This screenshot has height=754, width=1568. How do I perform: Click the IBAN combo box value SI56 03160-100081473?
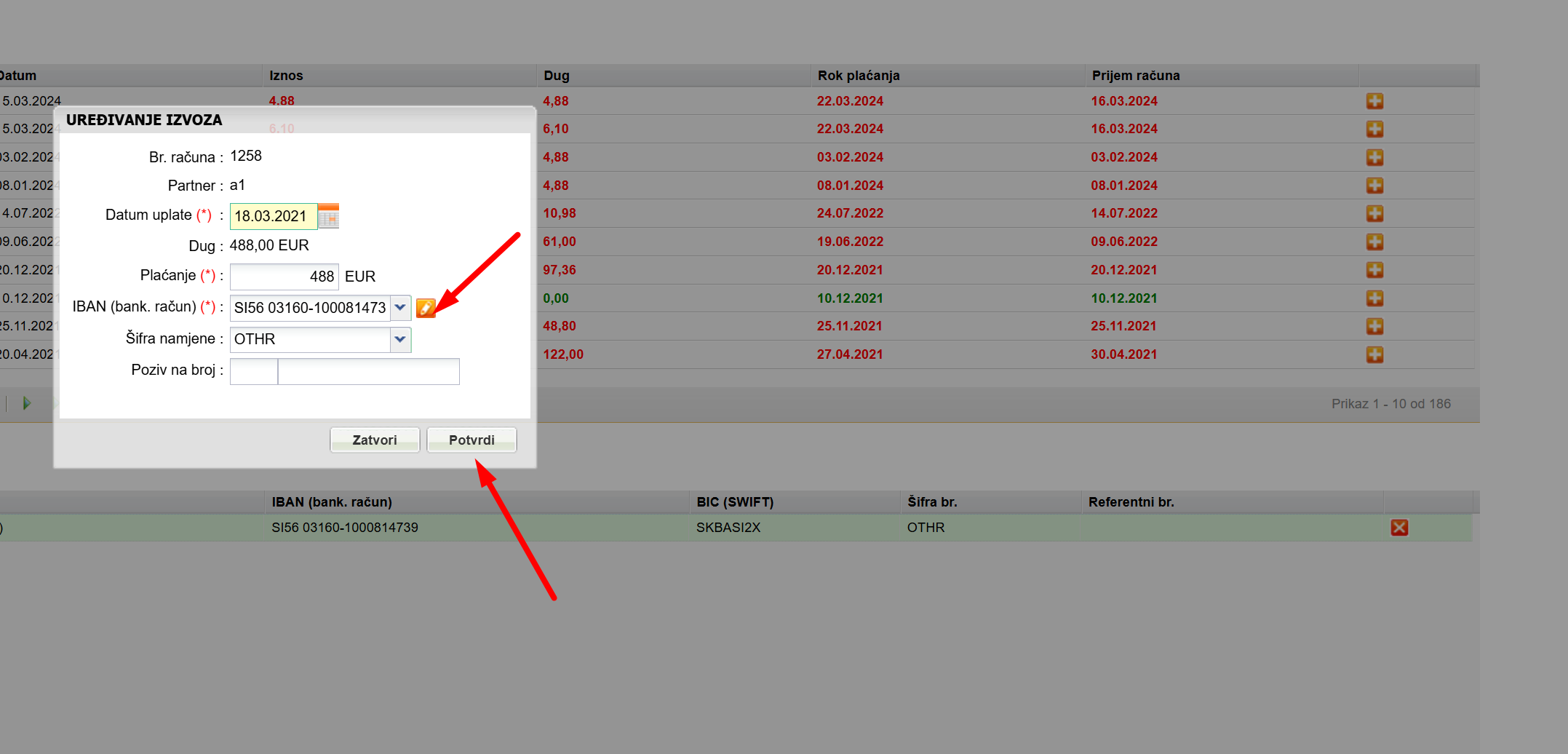[x=310, y=308]
